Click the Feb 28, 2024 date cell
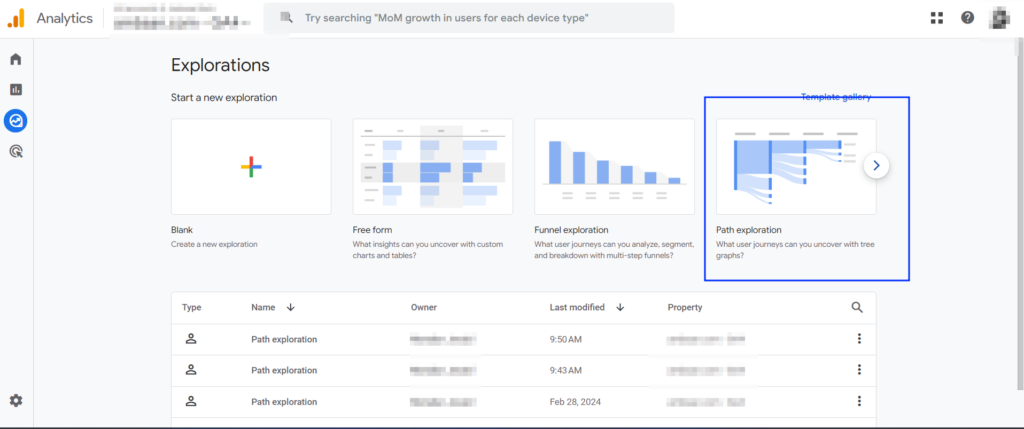Image resolution: width=1024 pixels, height=429 pixels. tap(573, 402)
